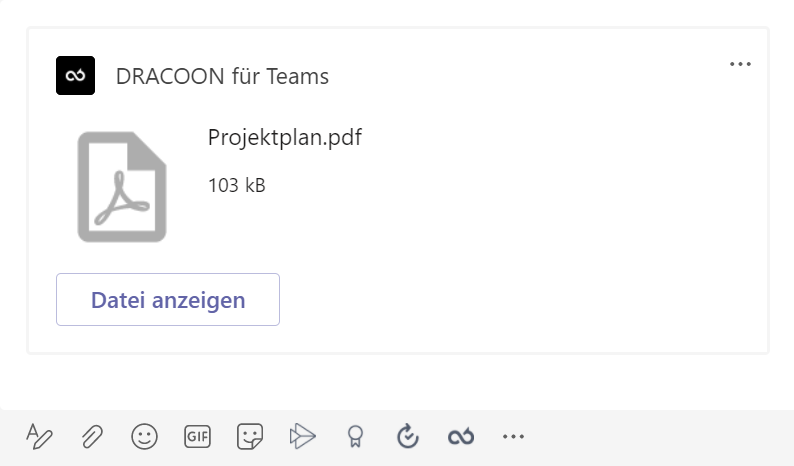
Task: Click the Datei anzeigen button
Action: click(168, 299)
